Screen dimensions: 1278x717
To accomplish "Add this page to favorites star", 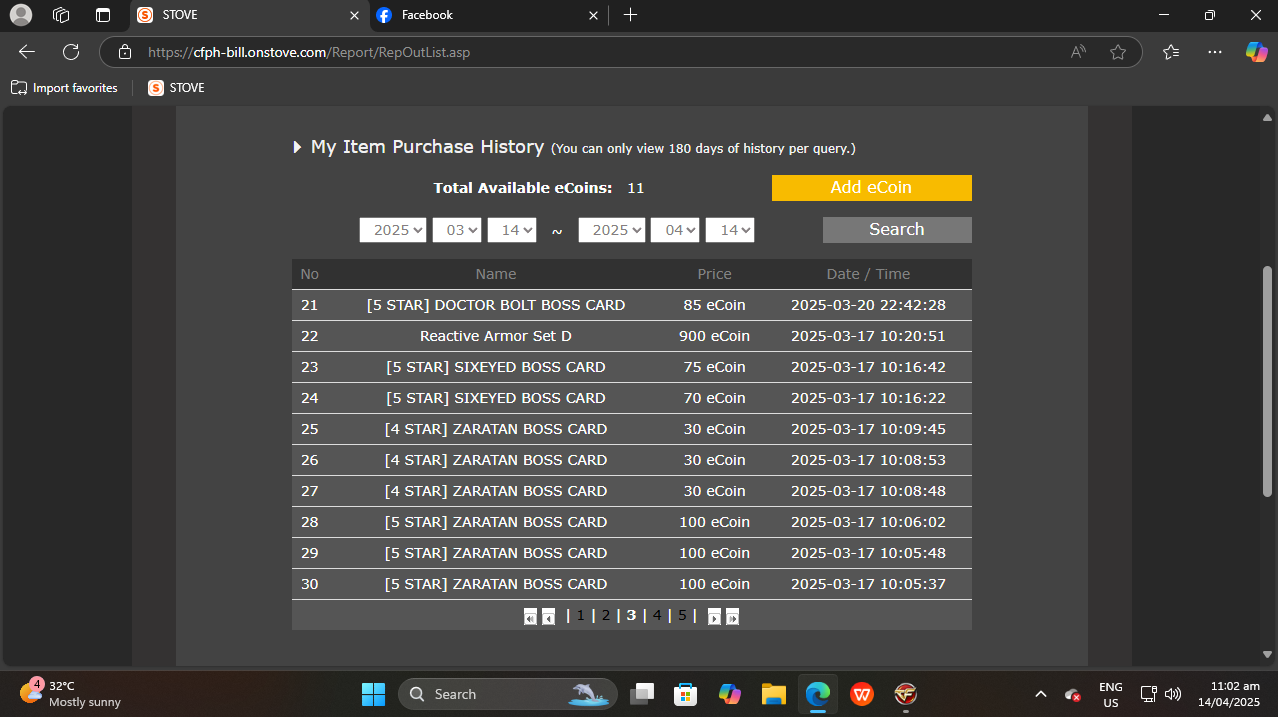I will click(1118, 52).
